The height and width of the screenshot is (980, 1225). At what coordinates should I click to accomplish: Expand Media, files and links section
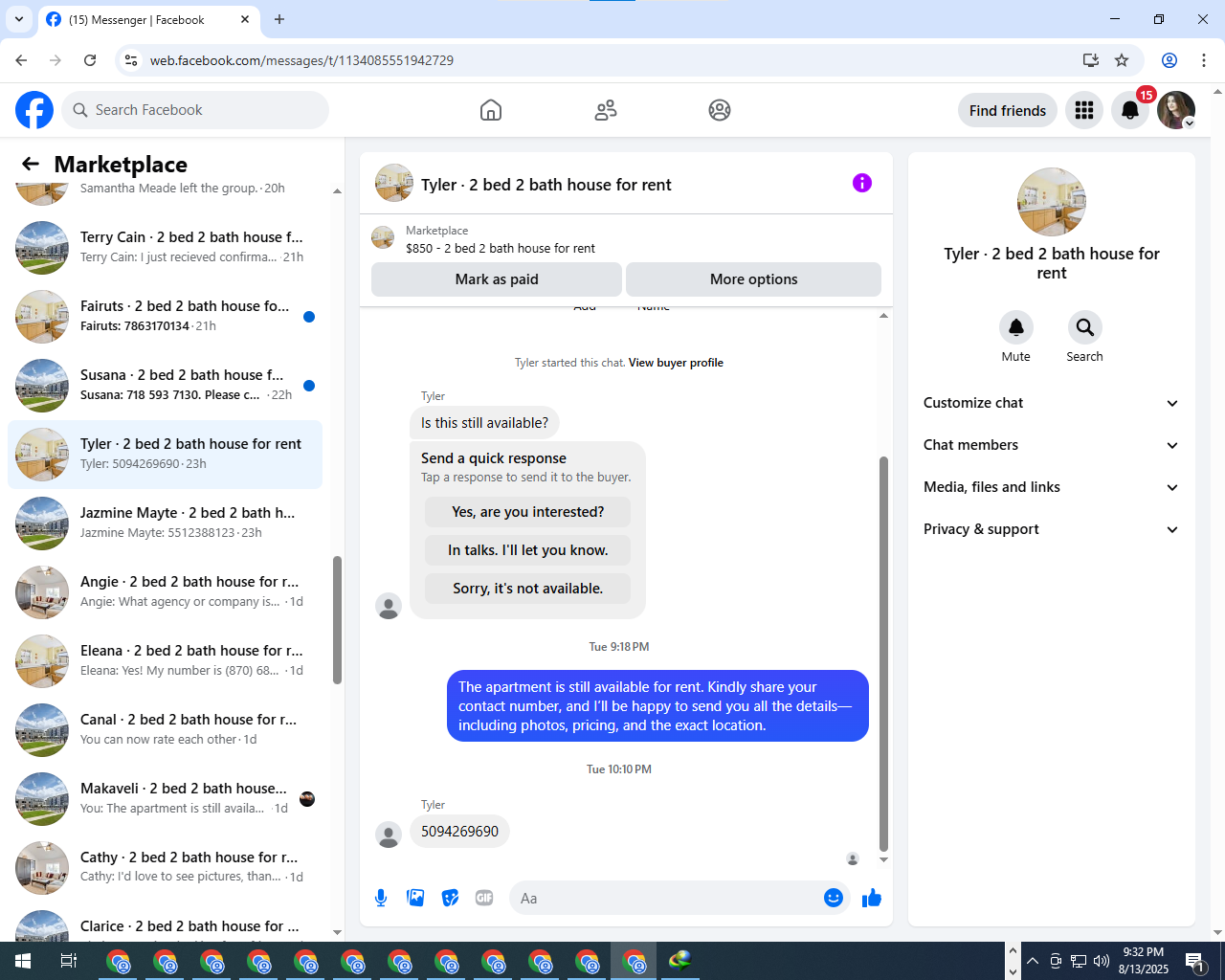(x=1052, y=487)
